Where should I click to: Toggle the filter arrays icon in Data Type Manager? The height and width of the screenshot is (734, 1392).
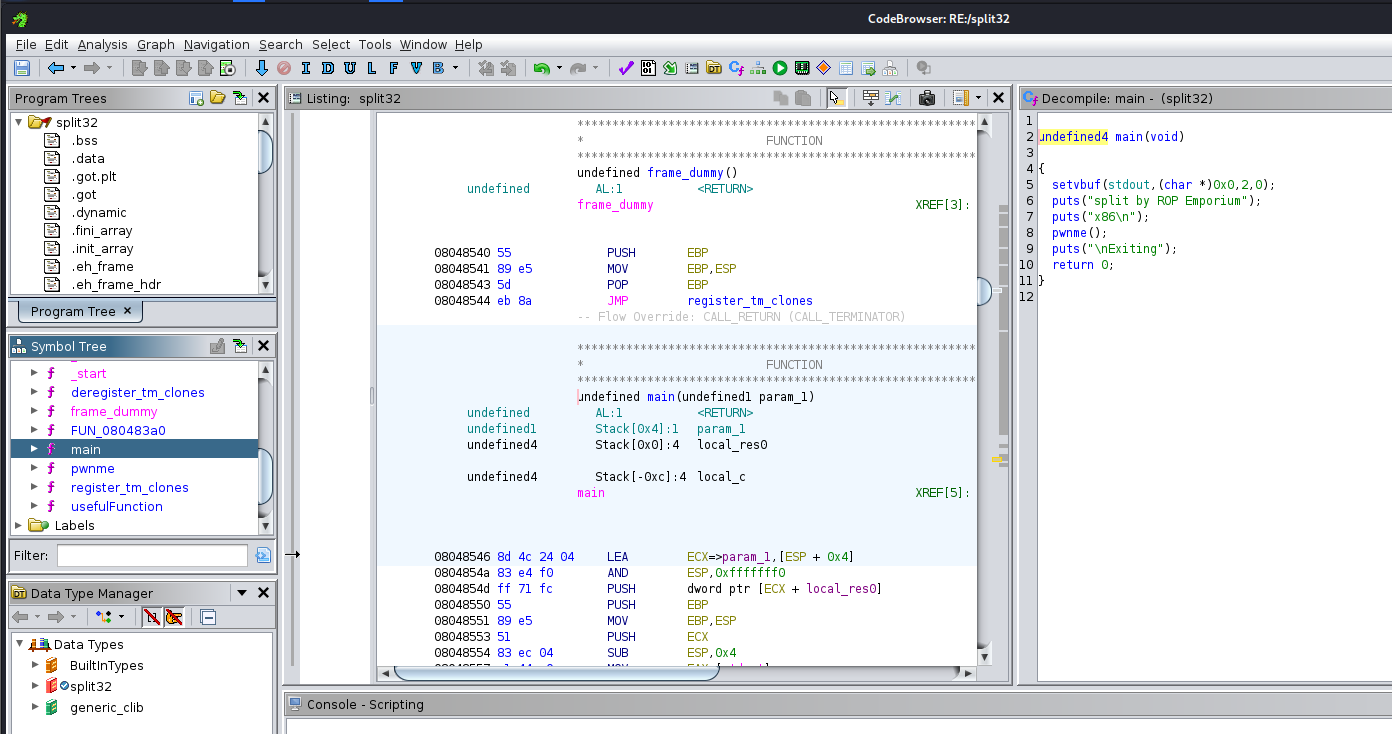[x=152, y=617]
